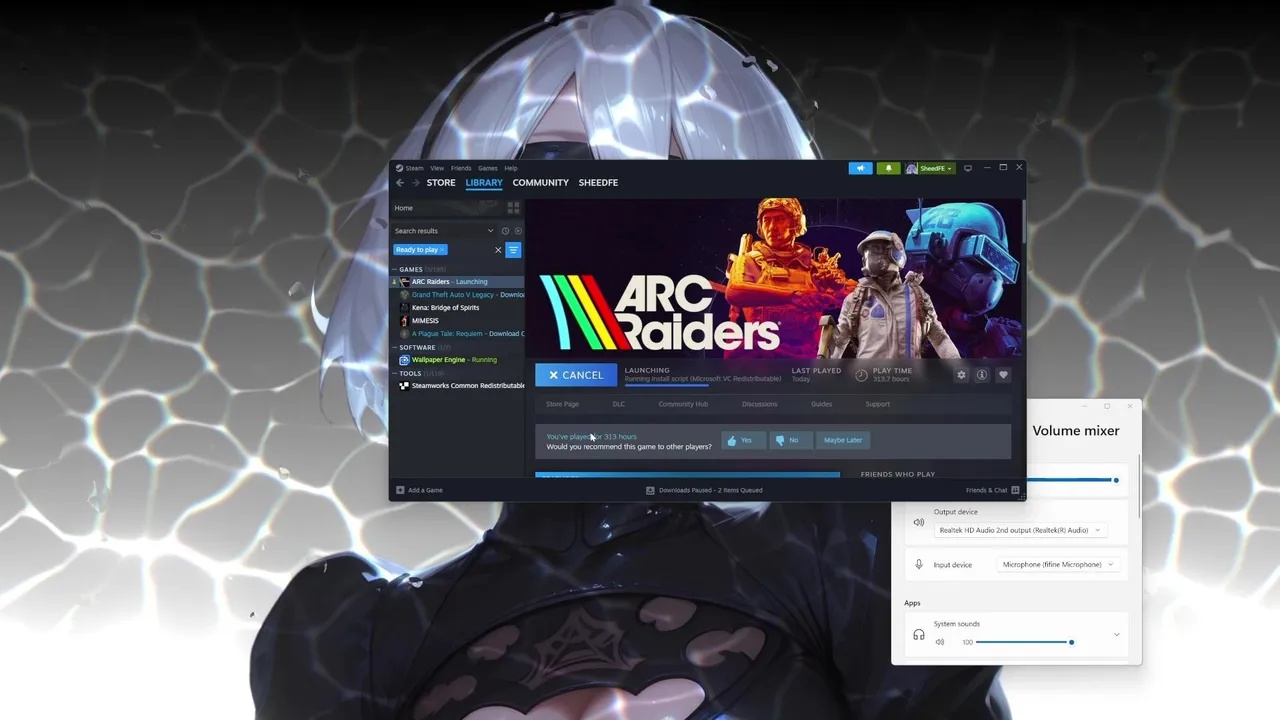
Task: Go back with the Steam back arrow
Action: 400,183
